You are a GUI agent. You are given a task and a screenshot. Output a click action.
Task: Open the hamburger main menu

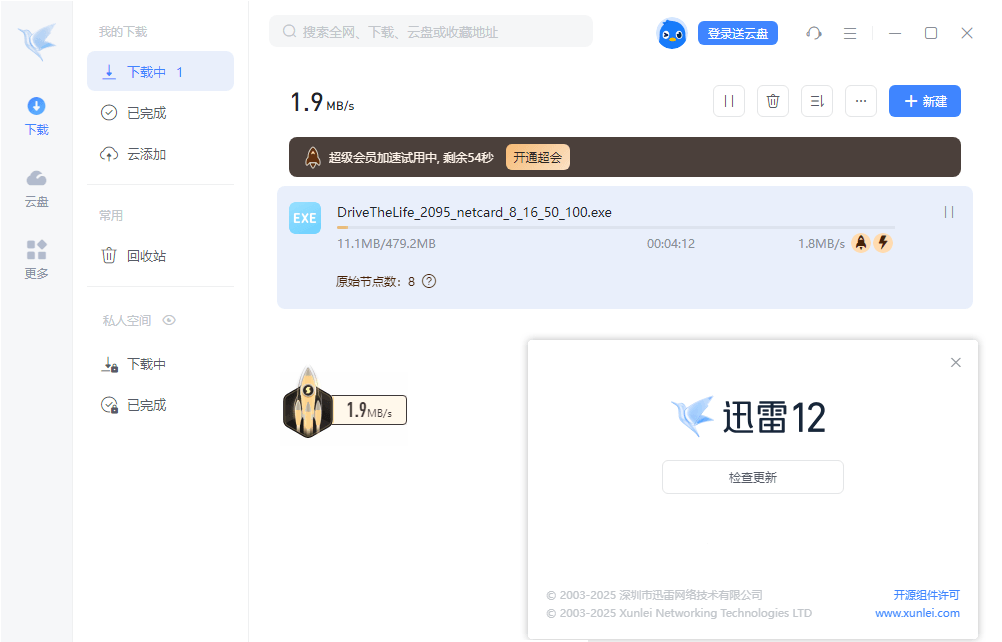[x=850, y=33]
